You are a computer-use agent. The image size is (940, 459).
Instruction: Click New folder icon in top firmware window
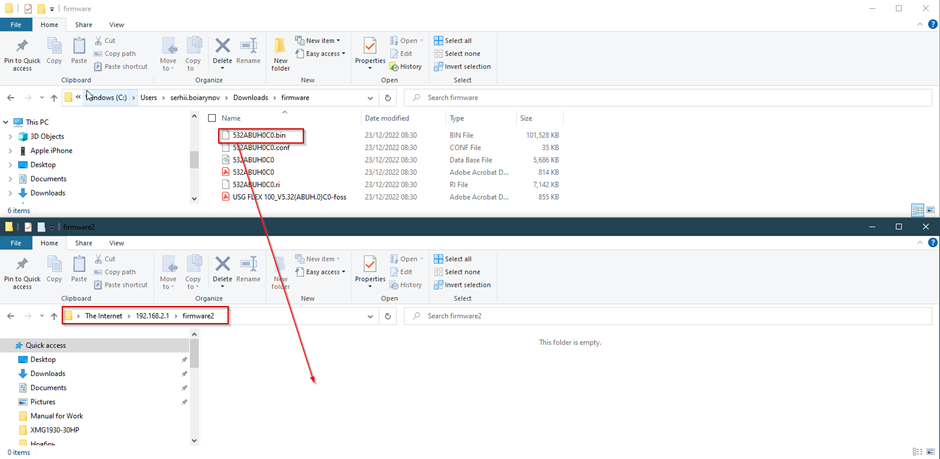(x=280, y=52)
